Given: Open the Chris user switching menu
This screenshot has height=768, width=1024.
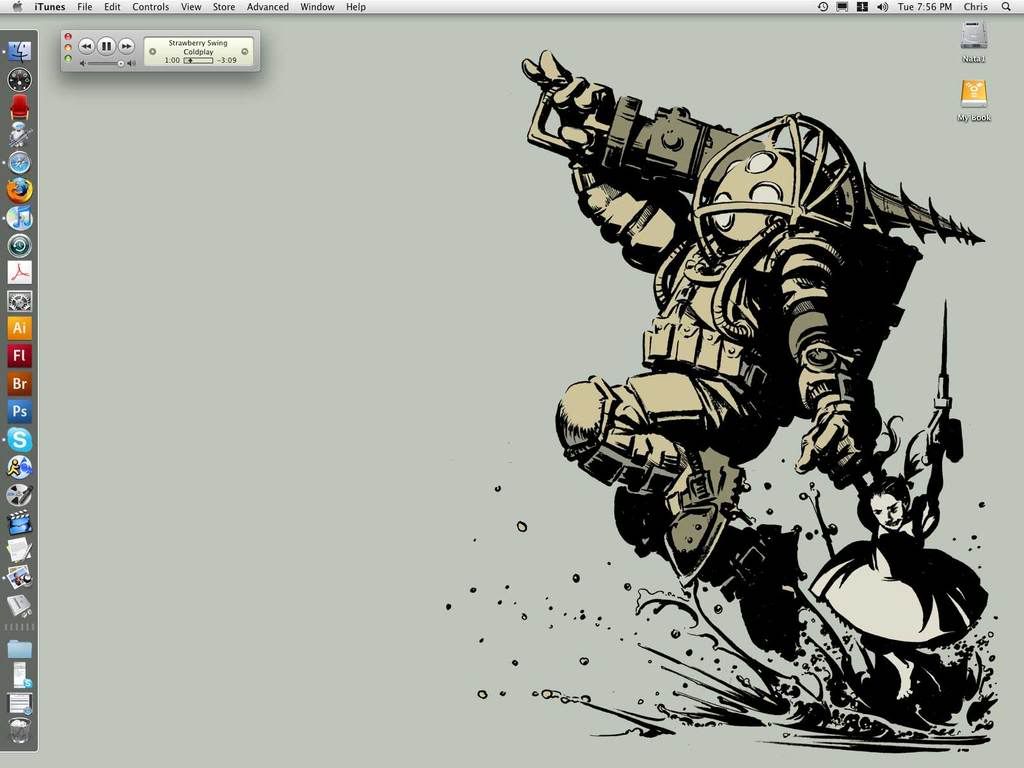Looking at the screenshot, I should (x=976, y=7).
